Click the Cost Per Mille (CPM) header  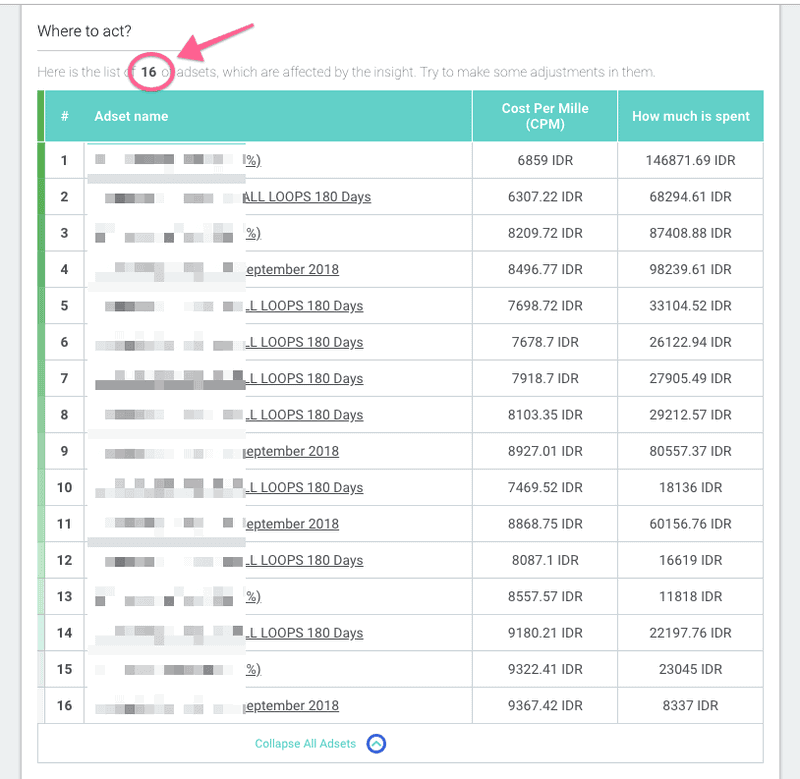click(544, 116)
